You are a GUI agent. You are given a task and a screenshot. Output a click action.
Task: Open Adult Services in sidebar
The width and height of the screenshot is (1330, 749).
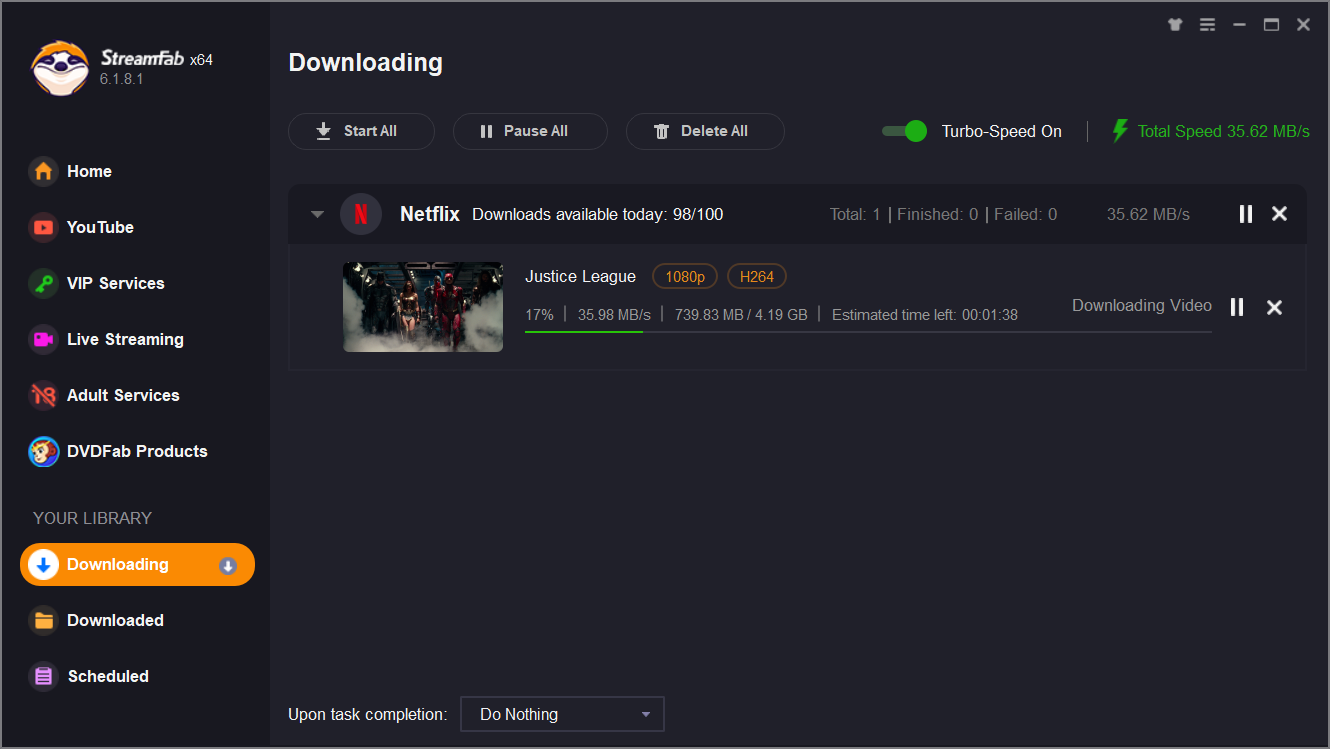(123, 395)
